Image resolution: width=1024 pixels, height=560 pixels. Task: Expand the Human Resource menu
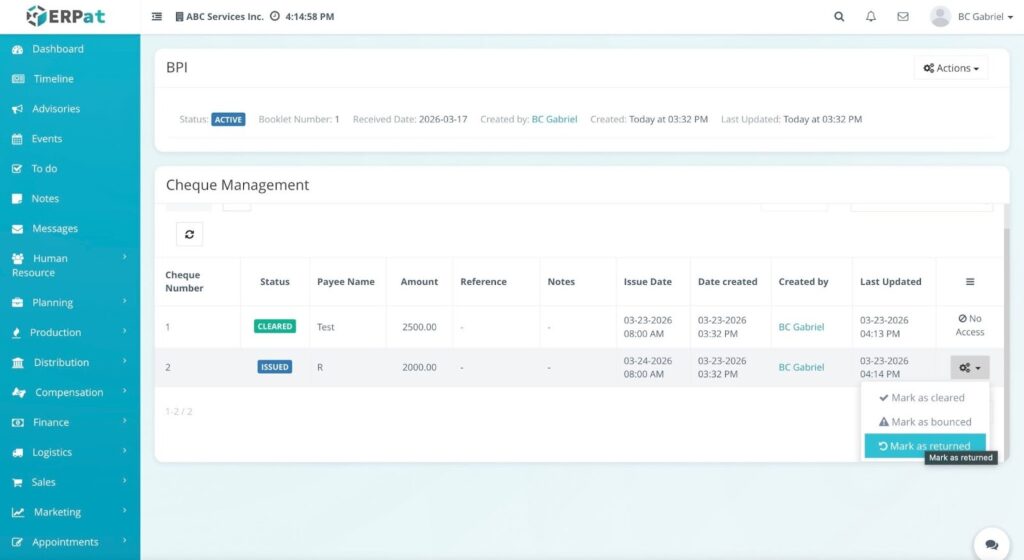[x=68, y=265]
